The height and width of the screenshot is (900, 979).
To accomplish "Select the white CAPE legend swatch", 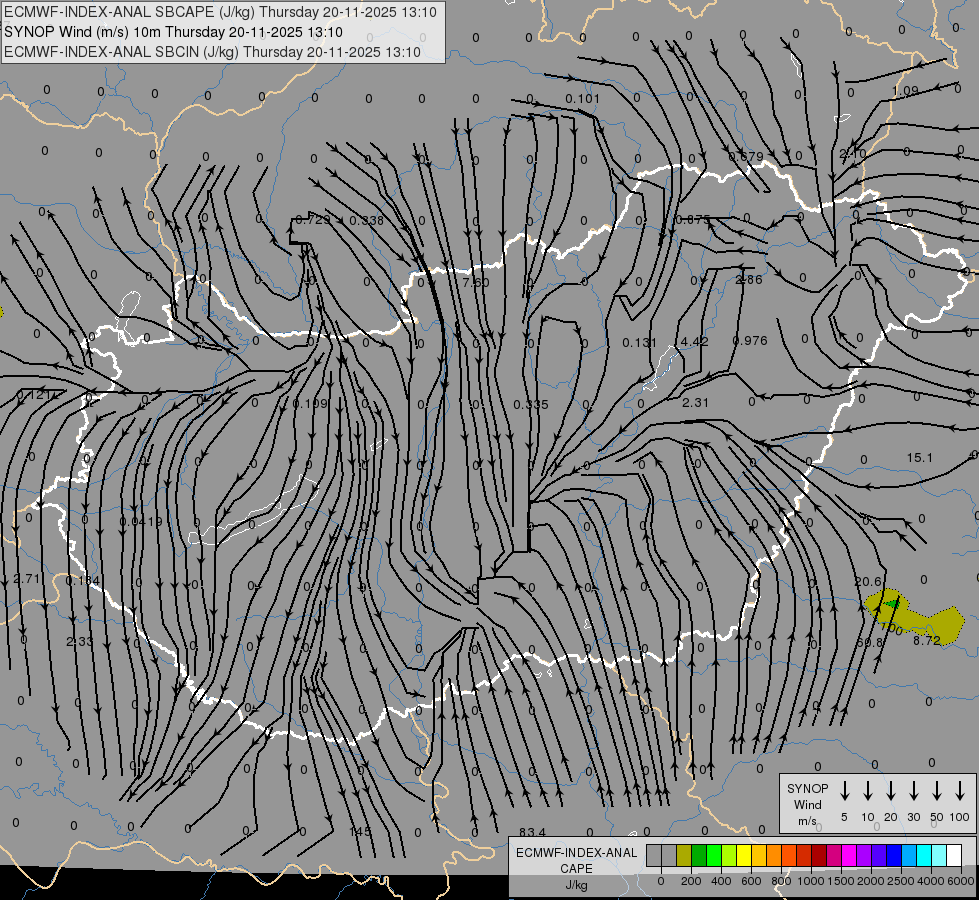I will click(x=954, y=855).
